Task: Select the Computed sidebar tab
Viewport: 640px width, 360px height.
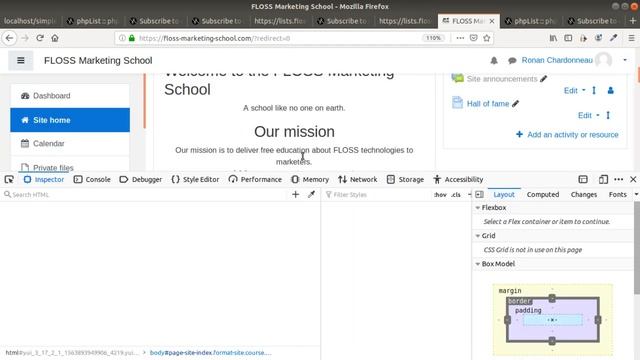Action: point(543,195)
